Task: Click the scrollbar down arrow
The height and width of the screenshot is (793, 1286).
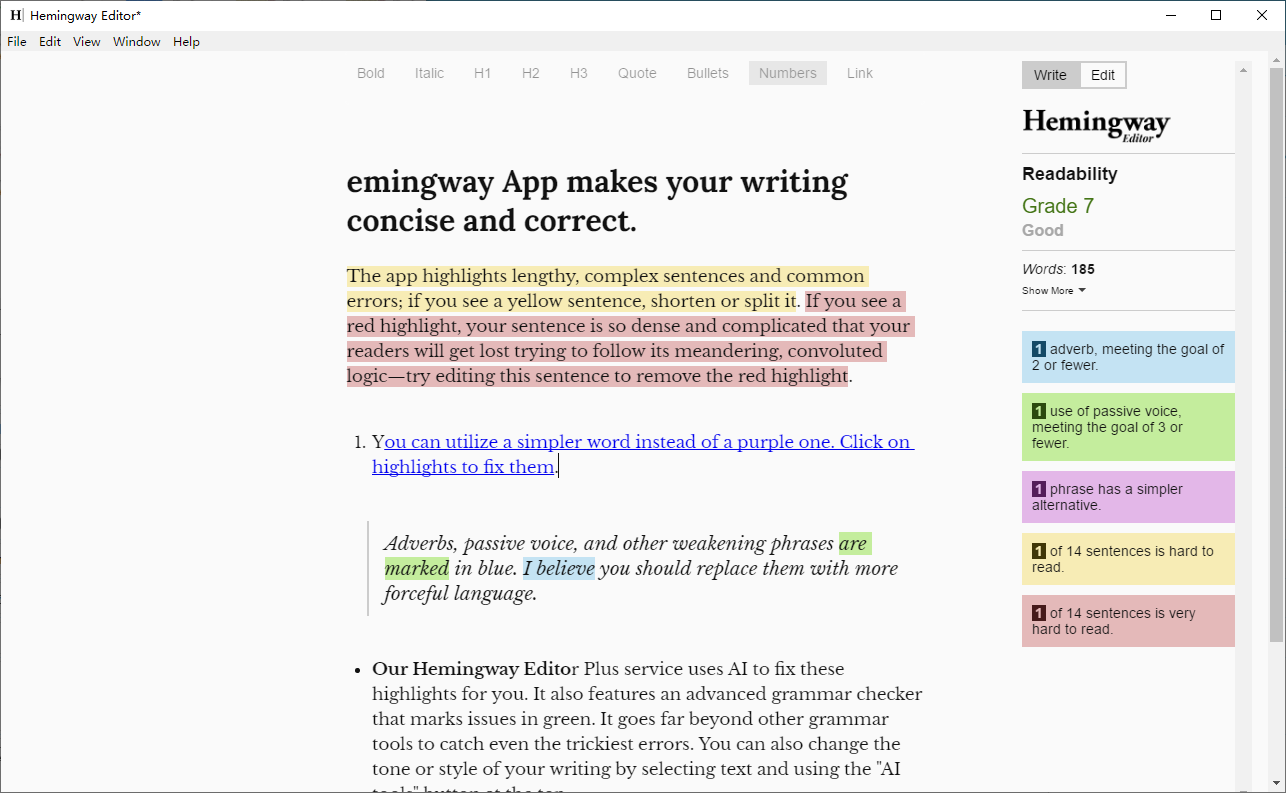Action: 1276,783
